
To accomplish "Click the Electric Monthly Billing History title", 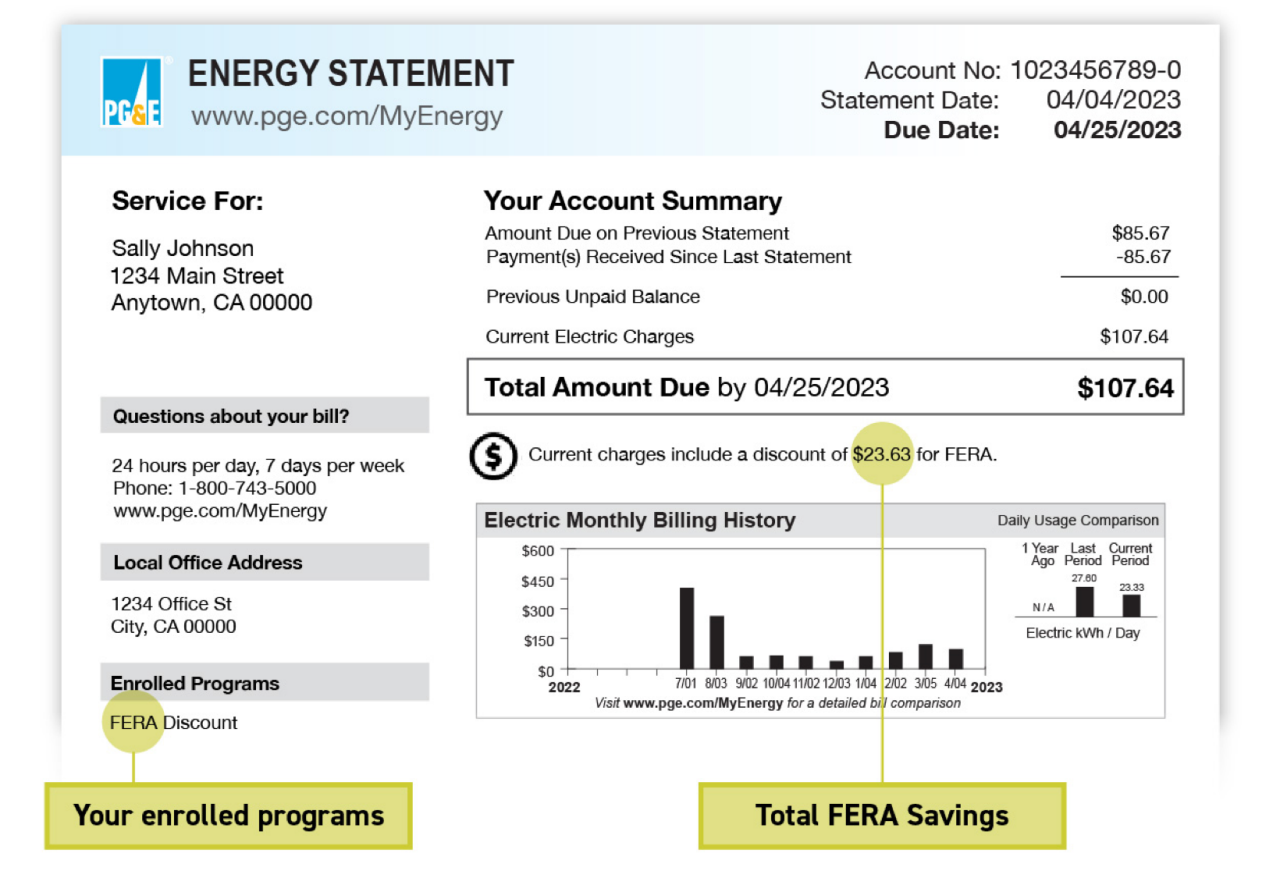I will point(640,521).
